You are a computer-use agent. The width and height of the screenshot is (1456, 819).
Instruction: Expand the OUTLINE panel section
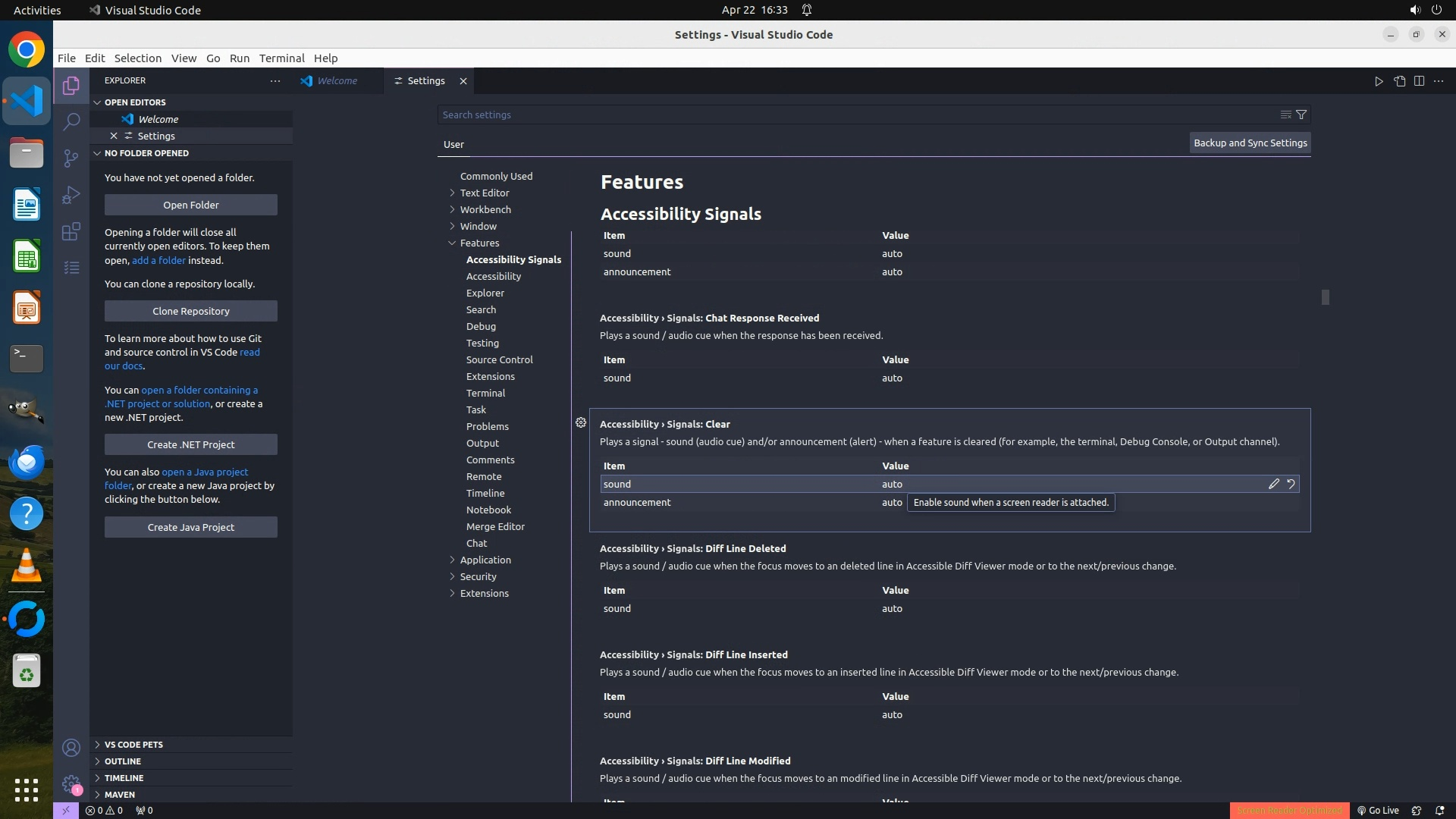(123, 761)
